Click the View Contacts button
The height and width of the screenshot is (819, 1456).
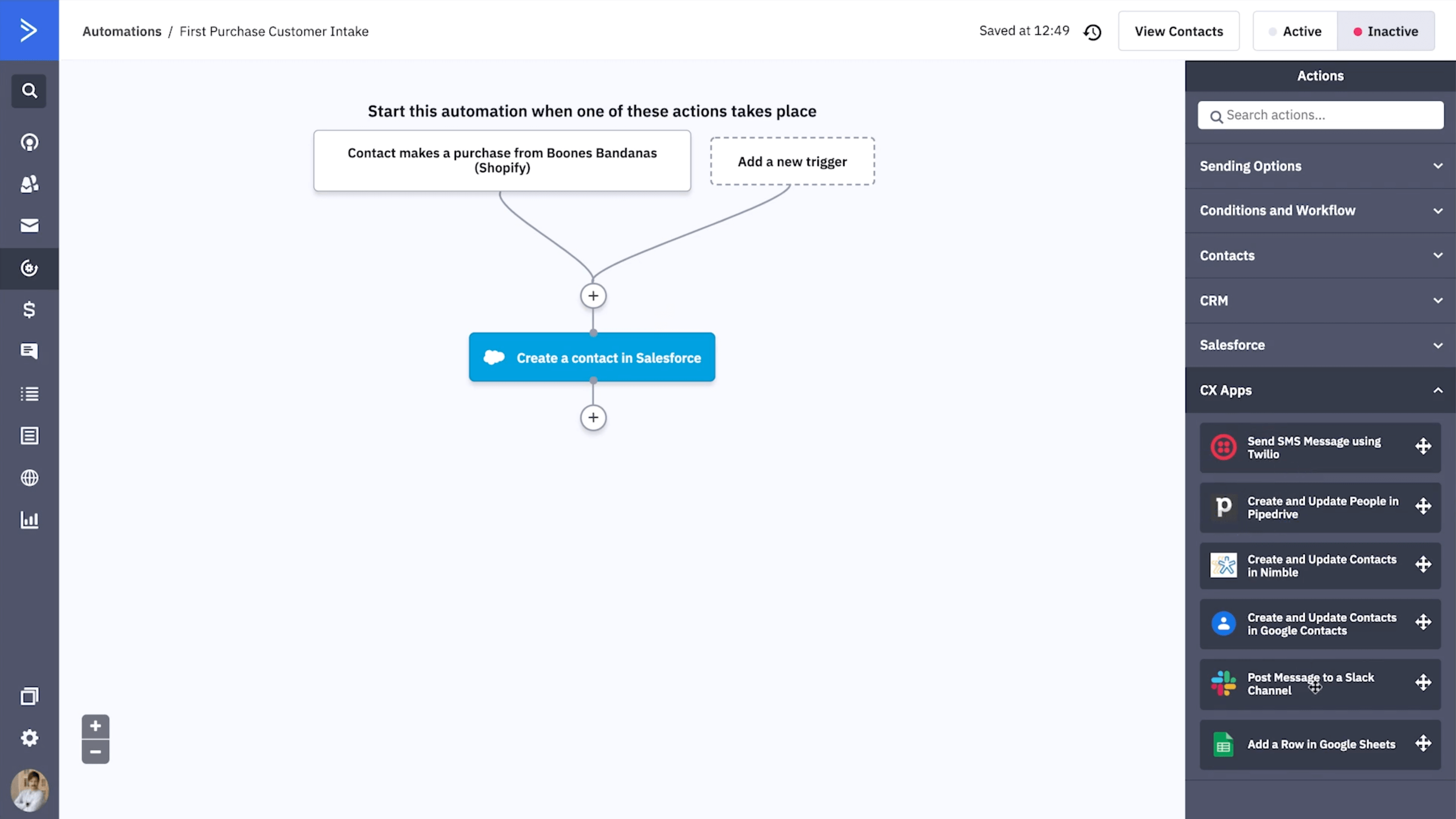click(1179, 31)
